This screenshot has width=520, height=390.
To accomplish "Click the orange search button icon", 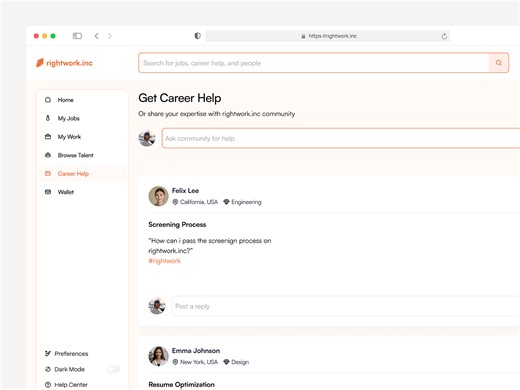I will 499,63.
